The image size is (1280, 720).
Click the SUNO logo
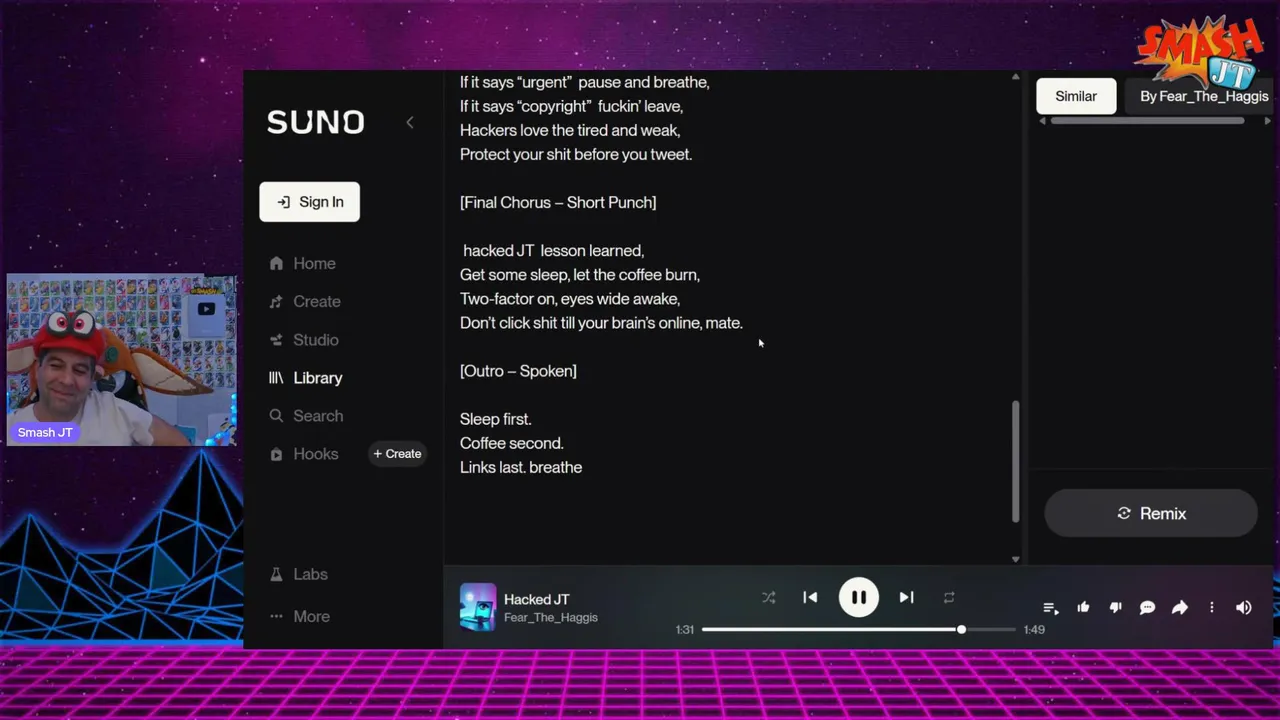(315, 122)
